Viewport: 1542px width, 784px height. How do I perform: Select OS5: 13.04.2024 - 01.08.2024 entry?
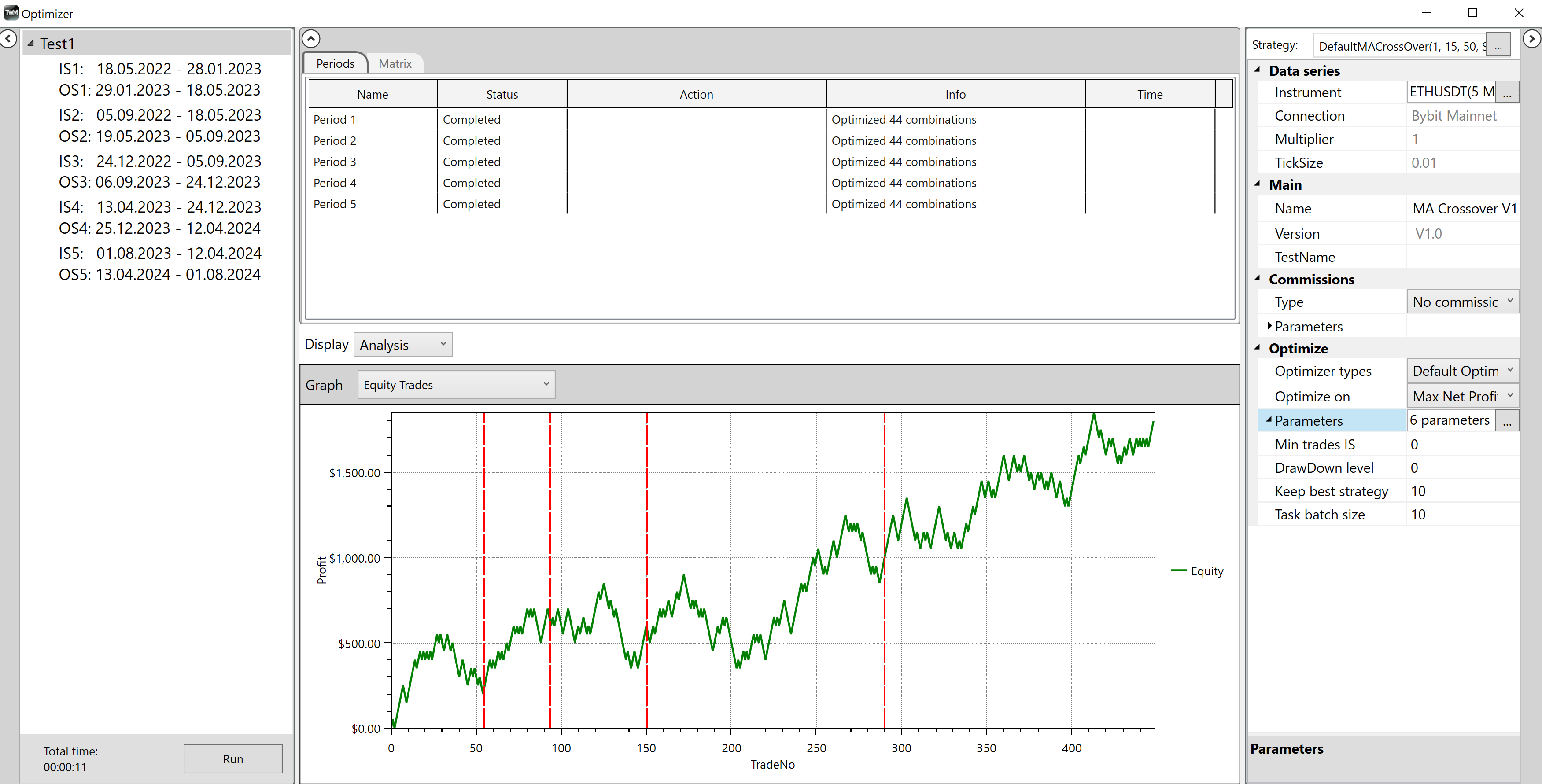pyautogui.click(x=160, y=275)
